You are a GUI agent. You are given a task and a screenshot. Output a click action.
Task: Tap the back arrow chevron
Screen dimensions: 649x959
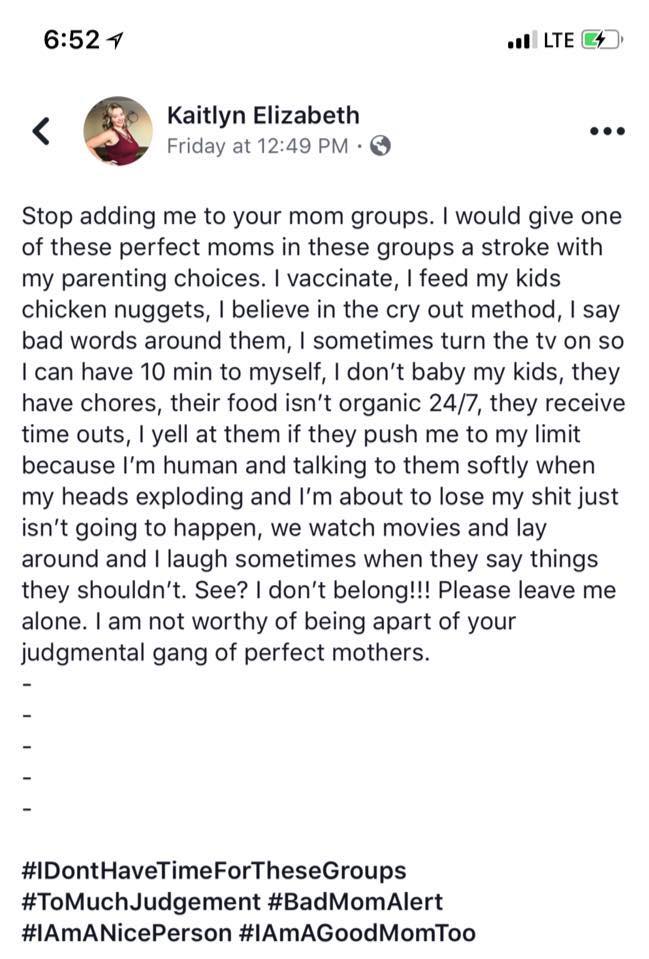(x=42, y=131)
